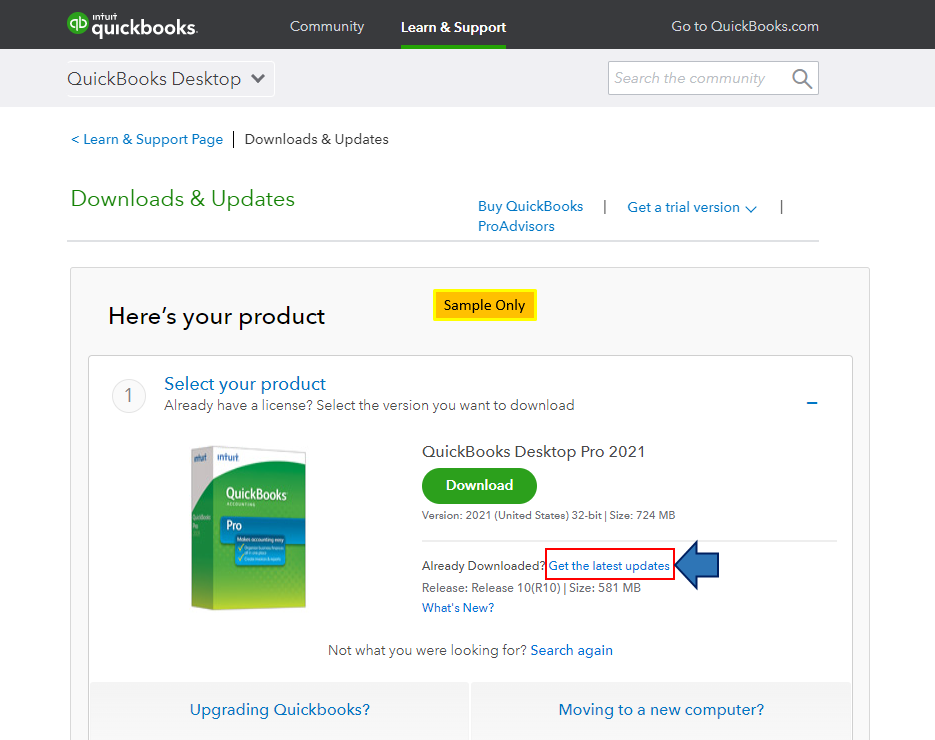The height and width of the screenshot is (740, 935).
Task: Open the ProAdvisors page
Action: 515,226
